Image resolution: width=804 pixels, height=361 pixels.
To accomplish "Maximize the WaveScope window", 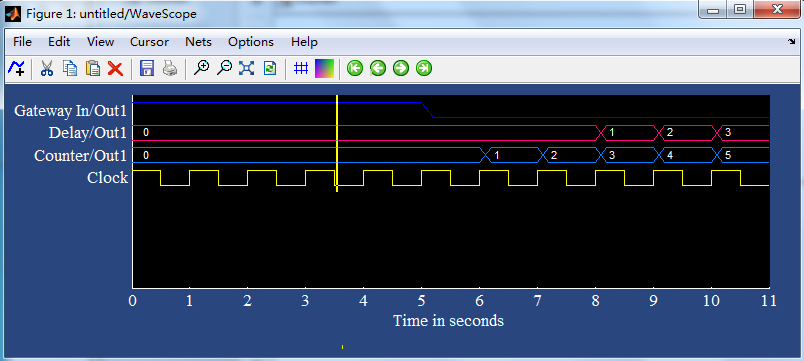I will 739,10.
